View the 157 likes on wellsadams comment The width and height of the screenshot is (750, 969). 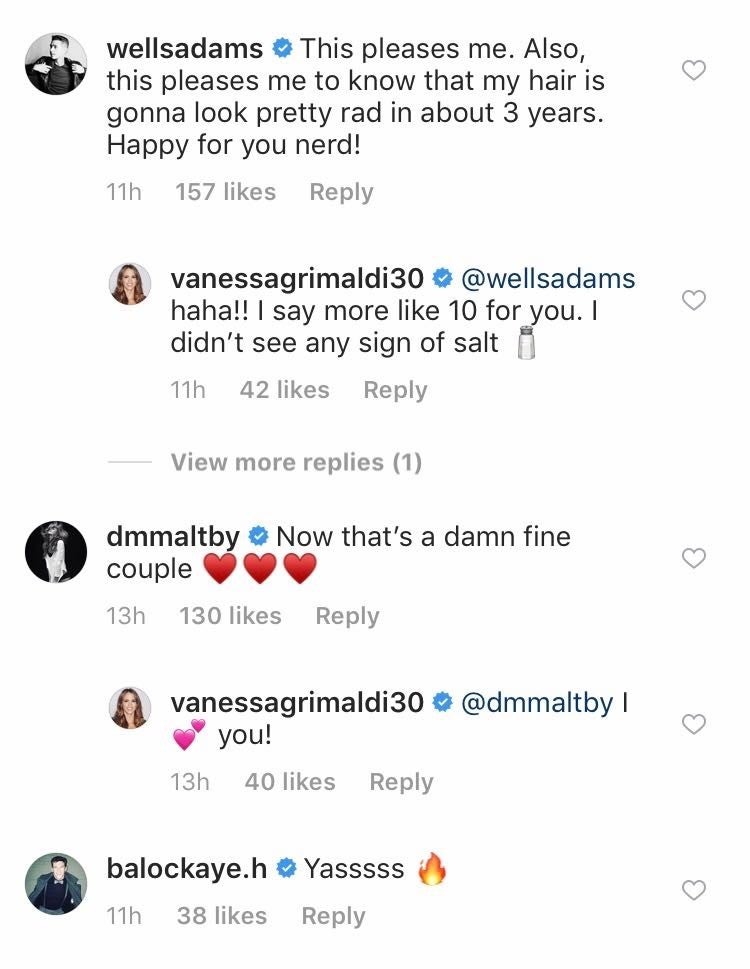225,192
